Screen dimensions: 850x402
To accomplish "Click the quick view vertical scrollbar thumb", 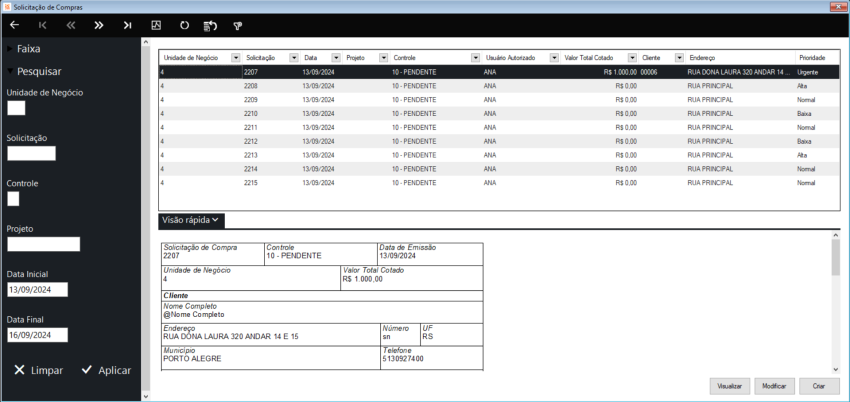I will coord(835,258).
